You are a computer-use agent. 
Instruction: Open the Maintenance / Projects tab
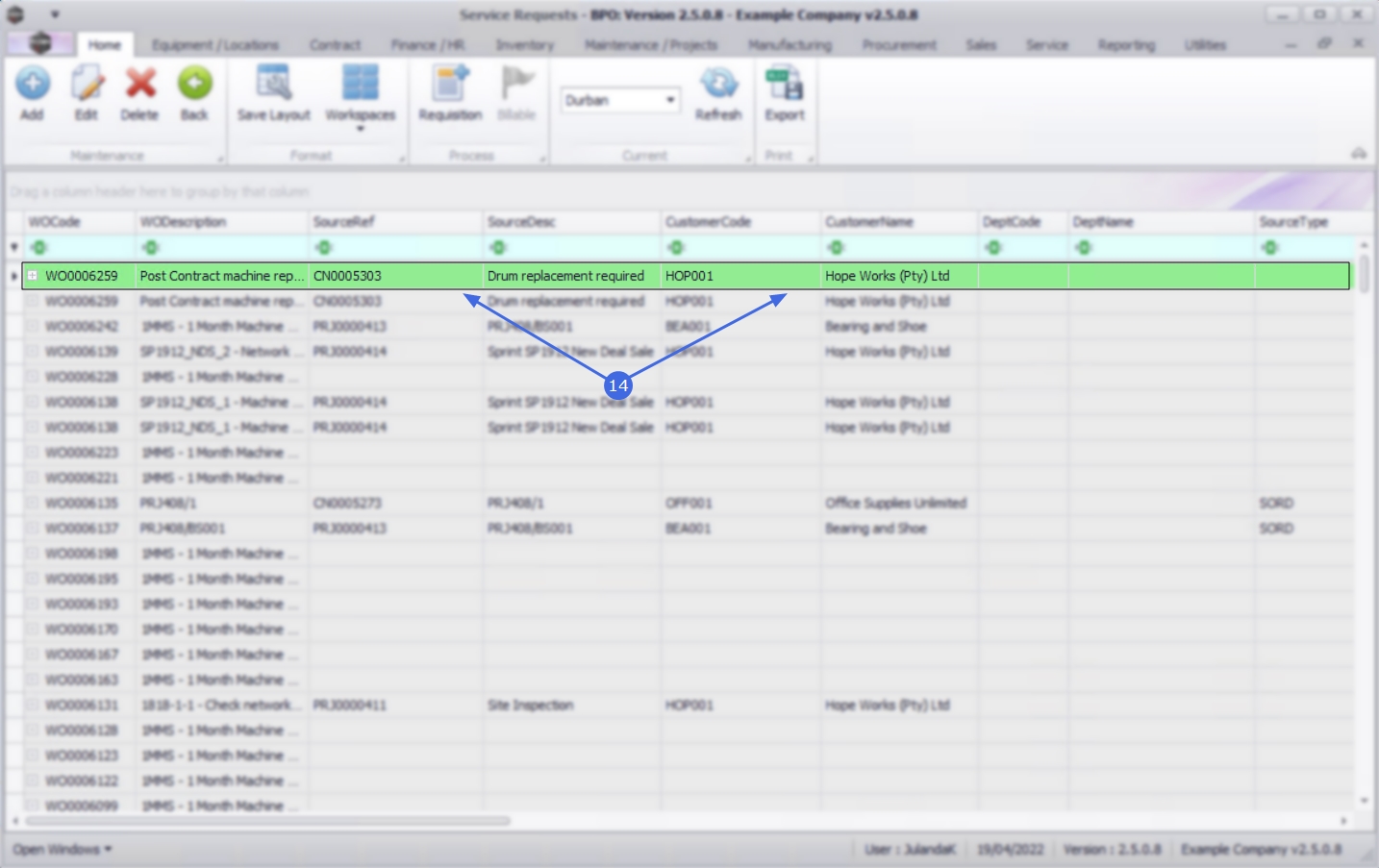(x=651, y=45)
